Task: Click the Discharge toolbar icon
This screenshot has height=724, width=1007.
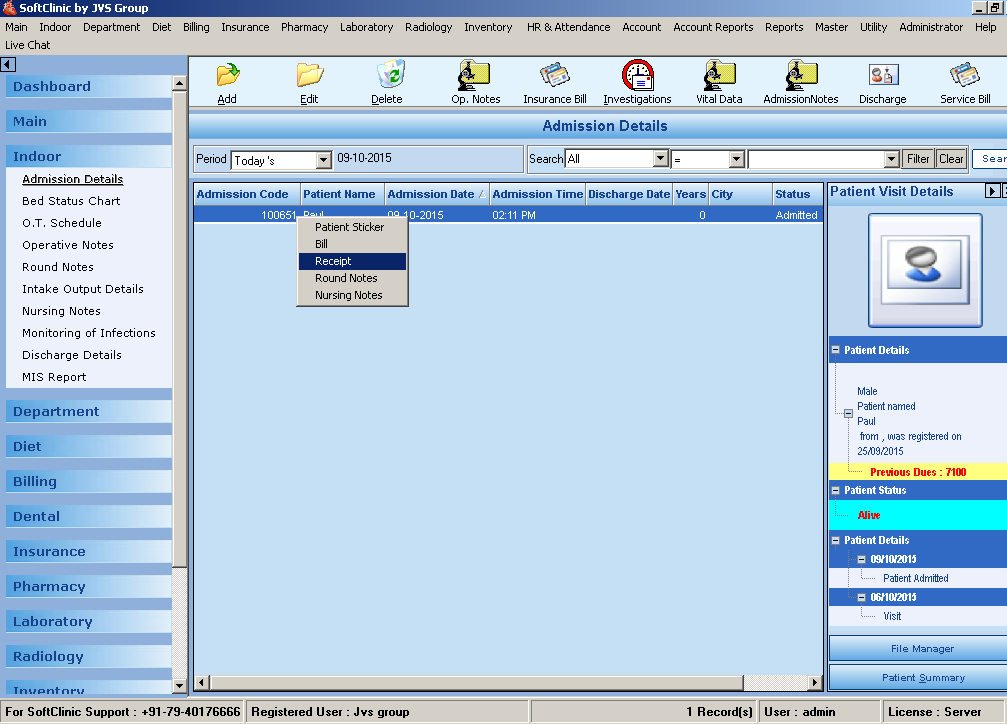Action: 882,76
